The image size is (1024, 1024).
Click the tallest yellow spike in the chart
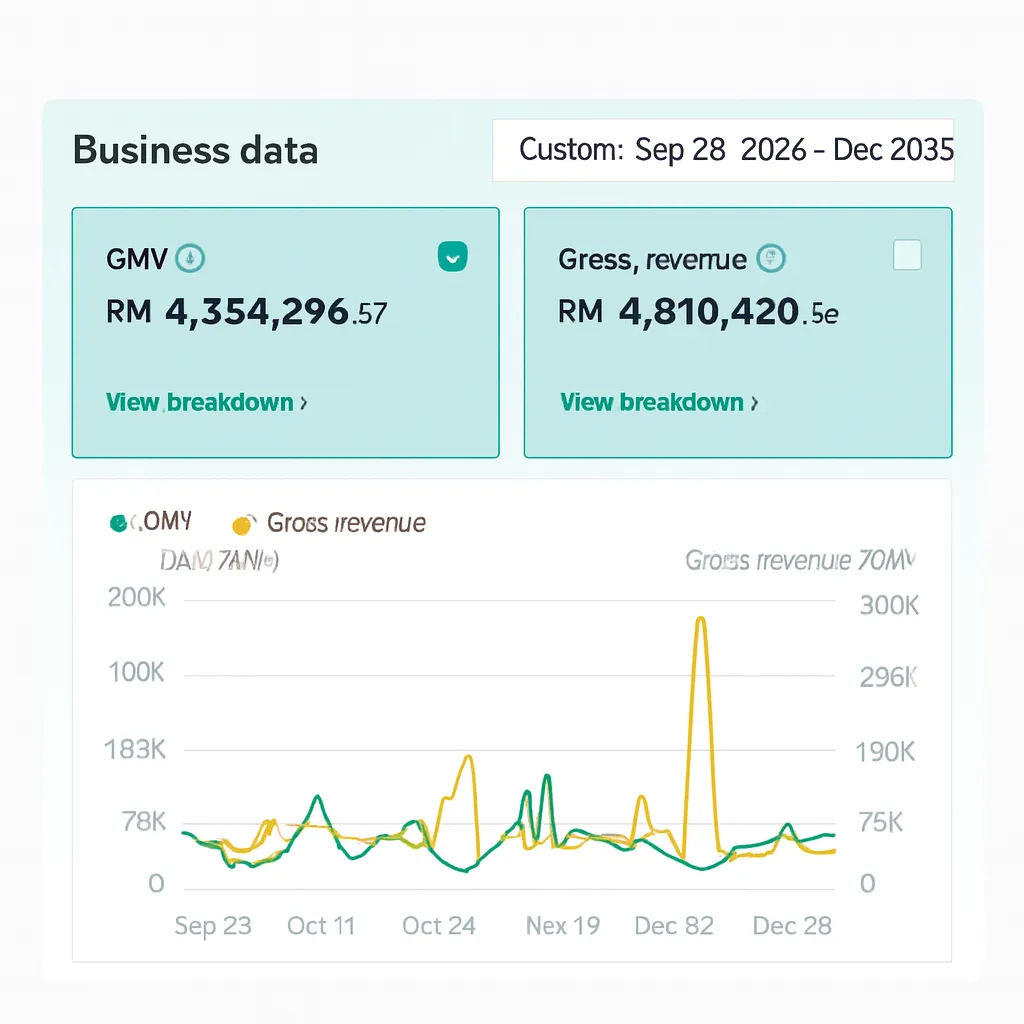pos(700,621)
